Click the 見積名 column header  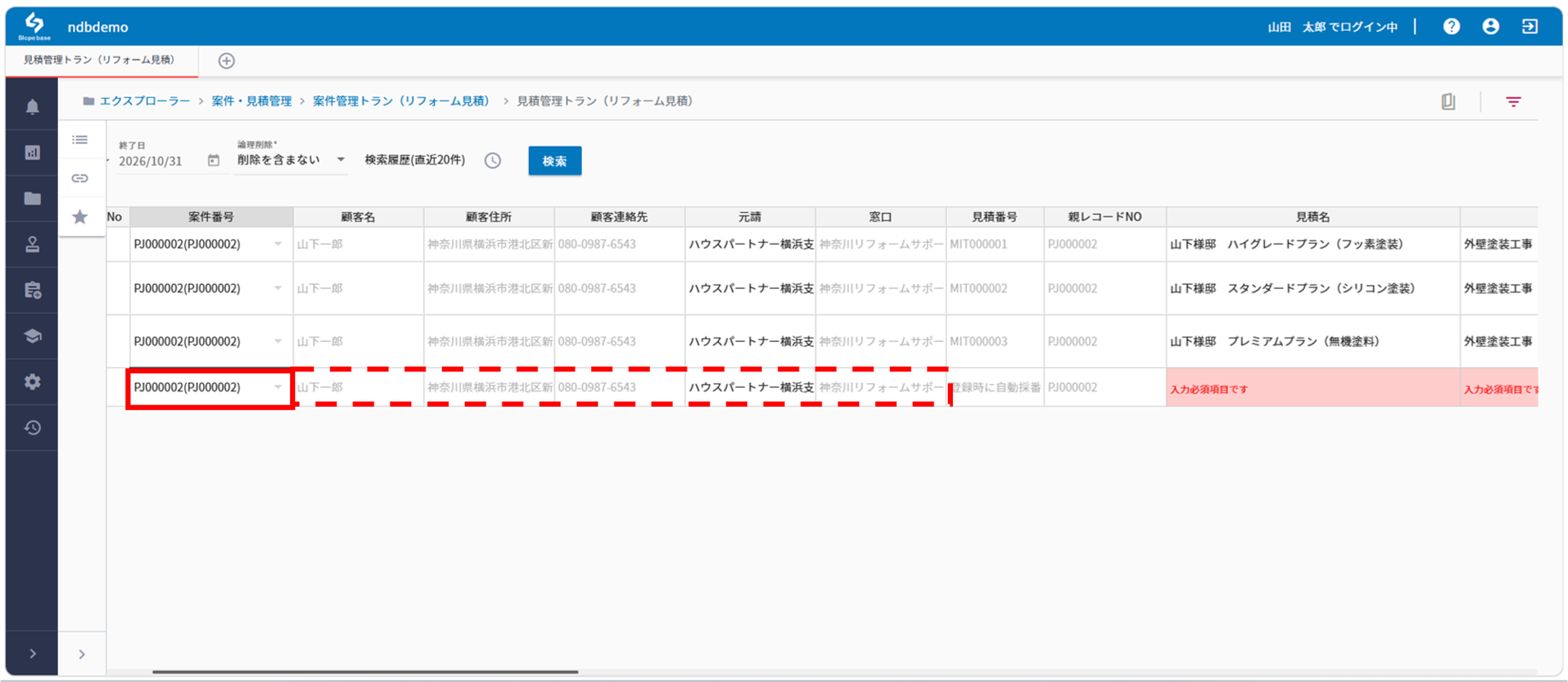click(1313, 217)
